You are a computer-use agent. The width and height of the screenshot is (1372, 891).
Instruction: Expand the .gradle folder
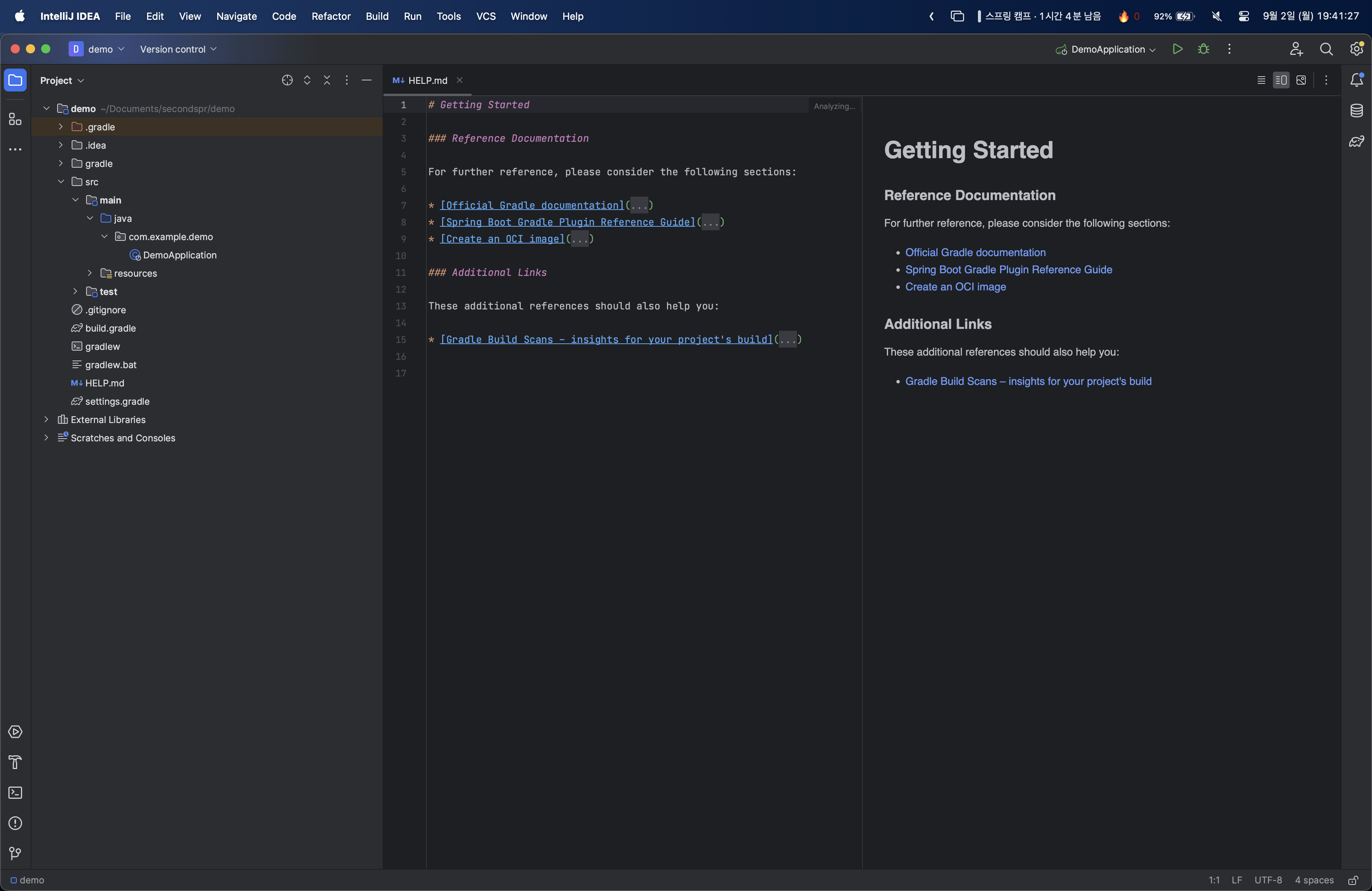[x=61, y=127]
